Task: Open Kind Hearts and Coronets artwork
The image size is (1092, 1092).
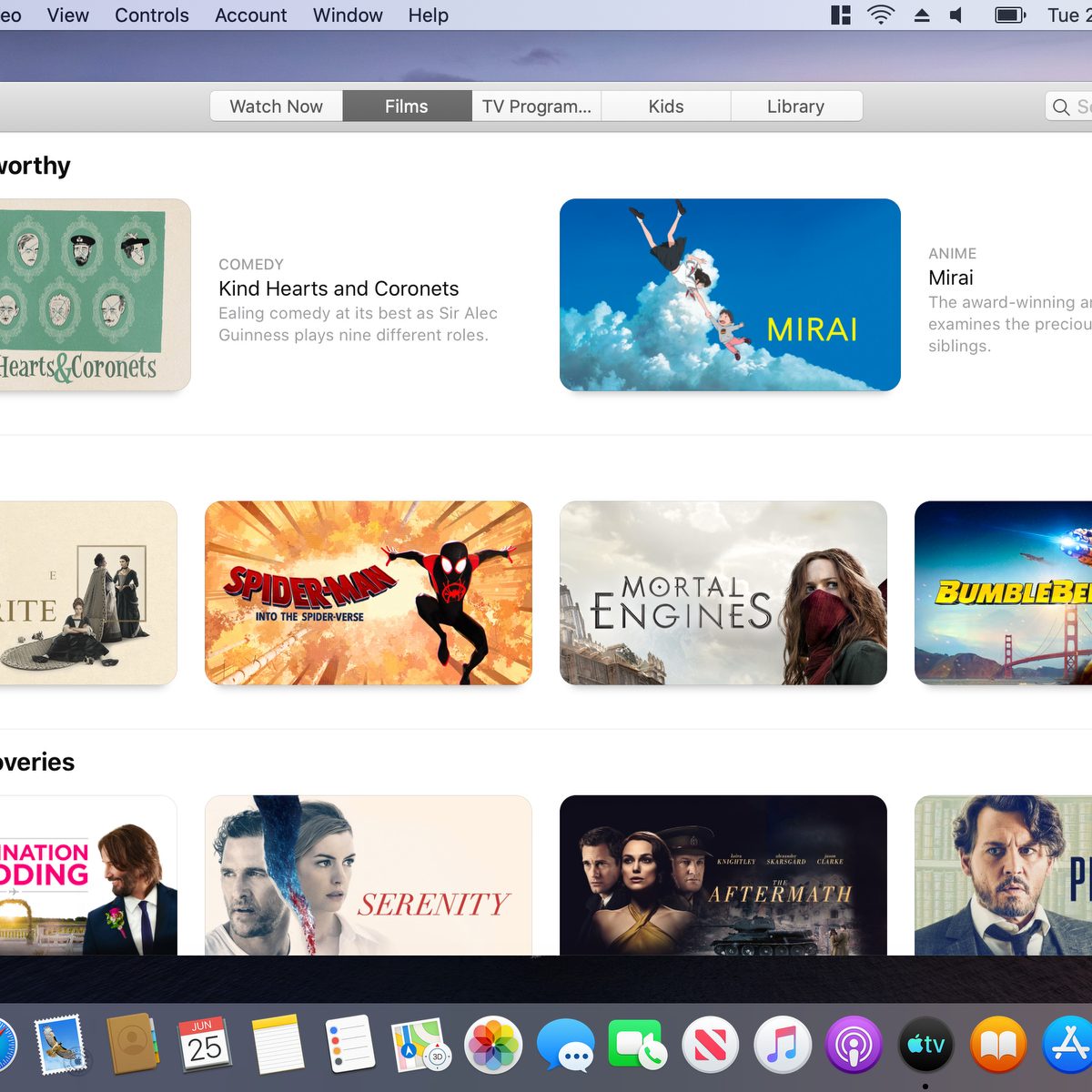Action: 95,295
